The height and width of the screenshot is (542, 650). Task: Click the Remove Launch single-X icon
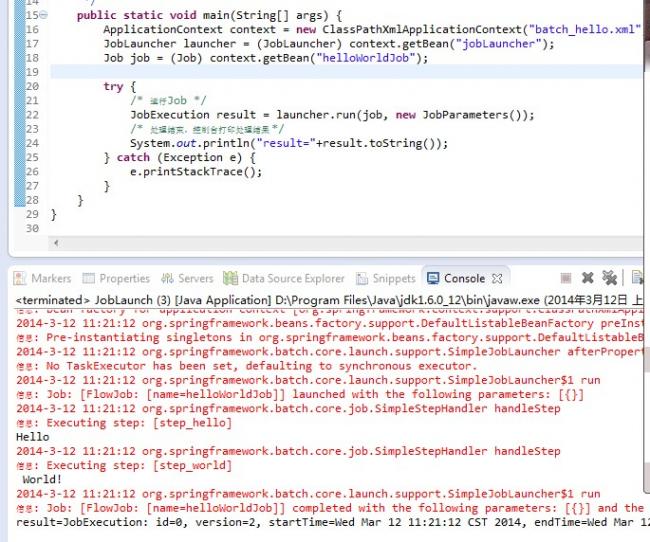pos(587,279)
